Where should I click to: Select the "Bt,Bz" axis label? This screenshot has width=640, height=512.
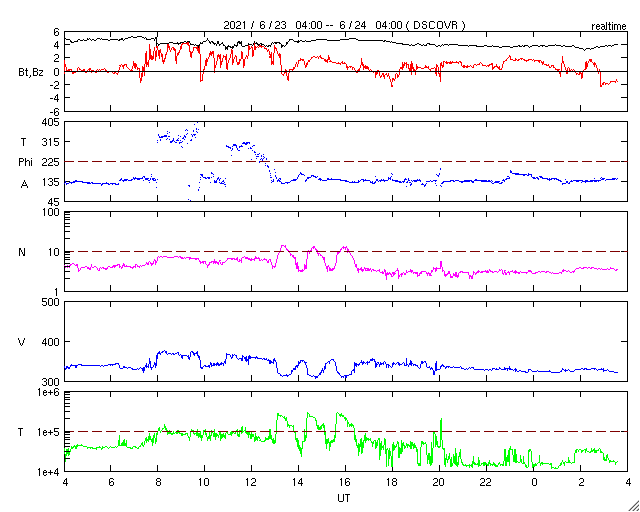pyautogui.click(x=31, y=73)
